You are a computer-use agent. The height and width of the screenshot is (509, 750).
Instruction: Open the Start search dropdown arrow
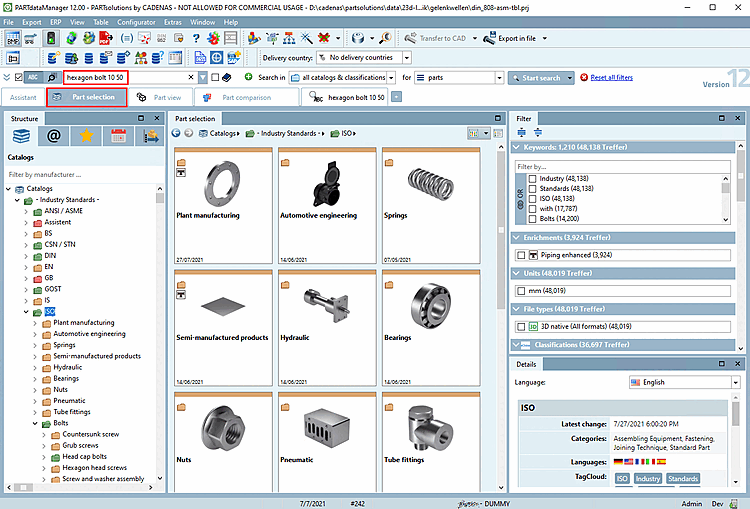(x=569, y=77)
